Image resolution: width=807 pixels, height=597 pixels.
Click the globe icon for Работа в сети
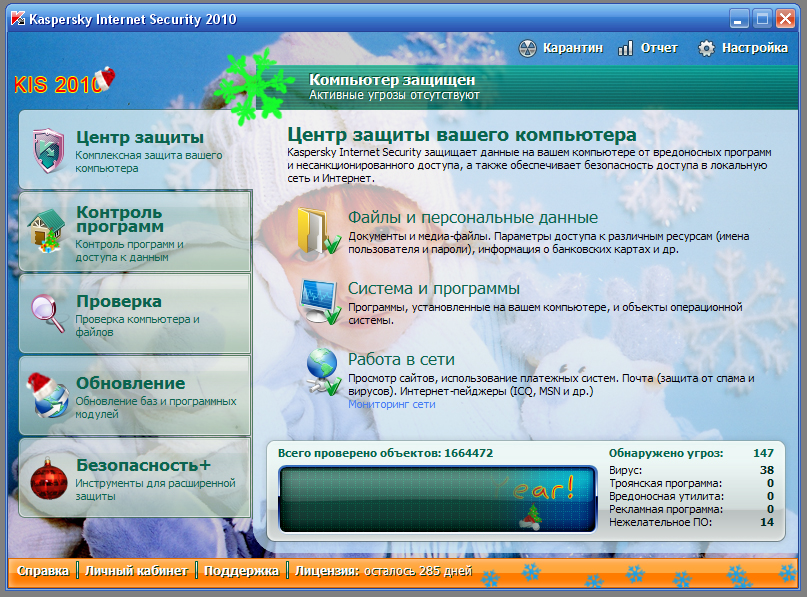(x=323, y=372)
